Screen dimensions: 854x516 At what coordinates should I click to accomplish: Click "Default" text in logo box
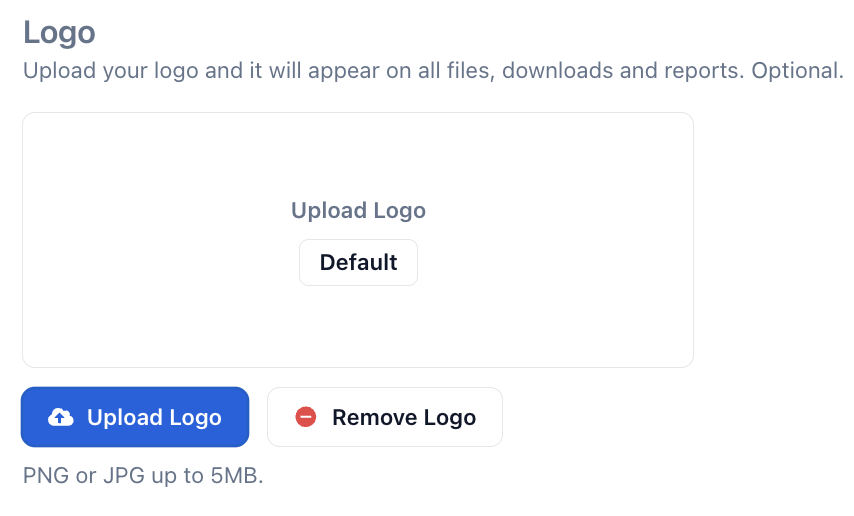coord(358,262)
